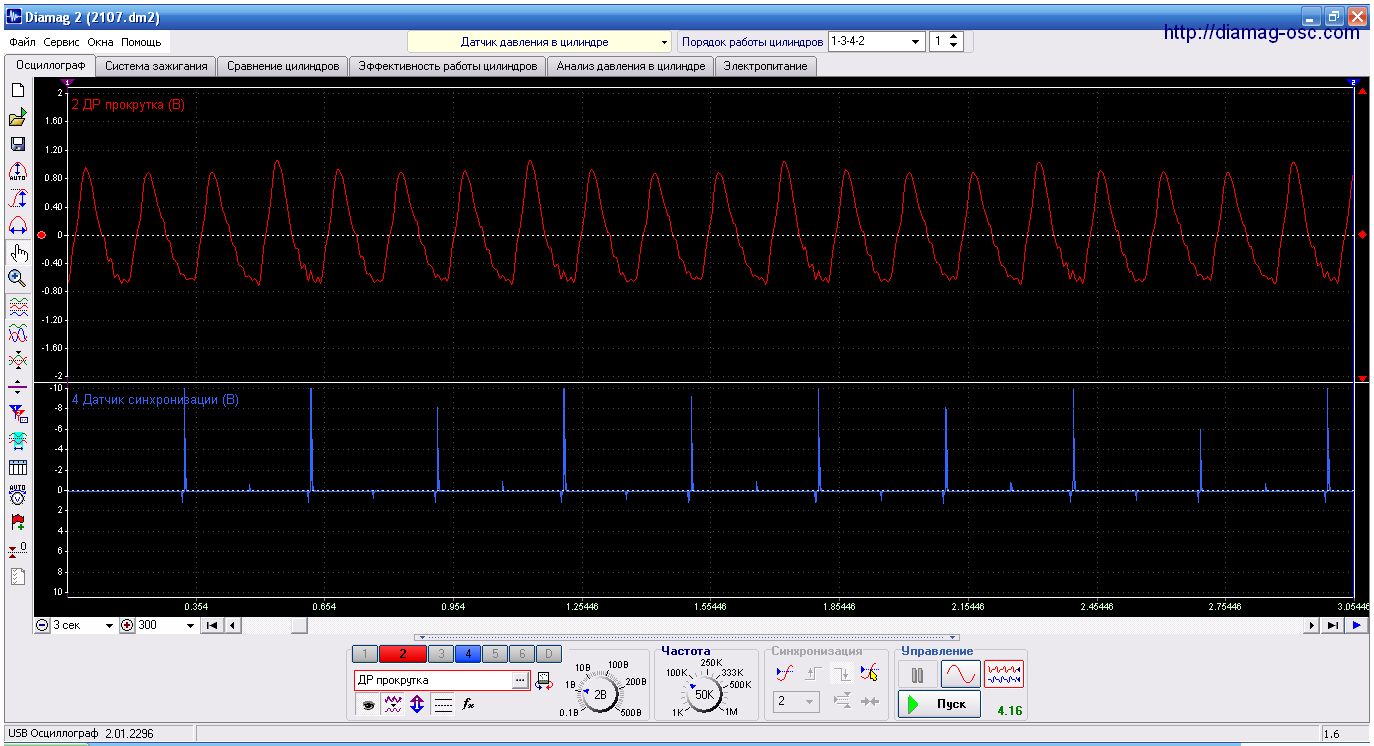
Task: Open the Окна menu
Action: [100, 42]
